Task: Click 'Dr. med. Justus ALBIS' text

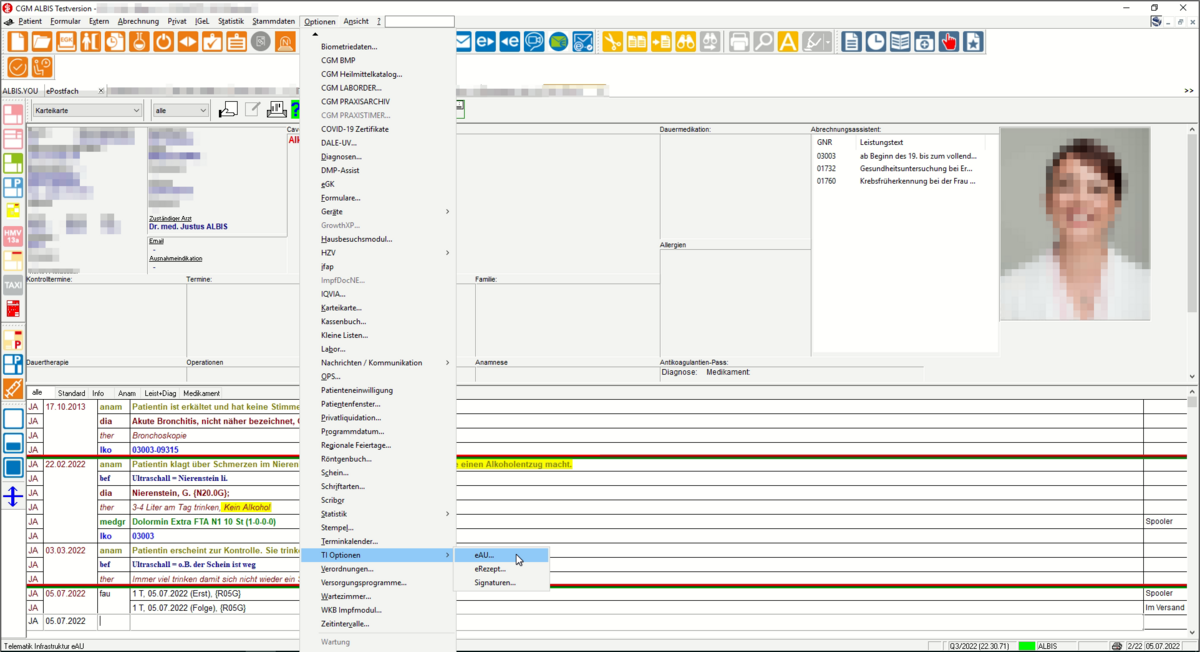Action: [188, 227]
